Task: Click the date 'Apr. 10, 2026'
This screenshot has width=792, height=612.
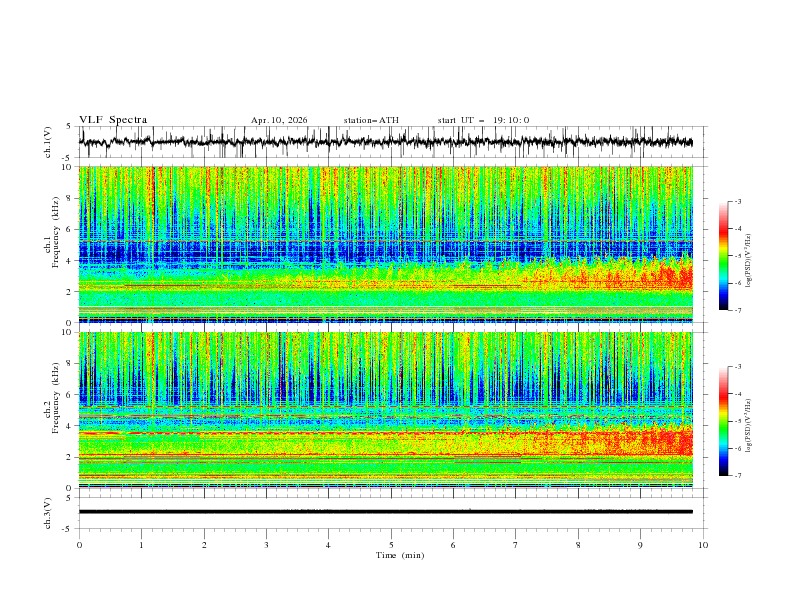Action: 279,120
